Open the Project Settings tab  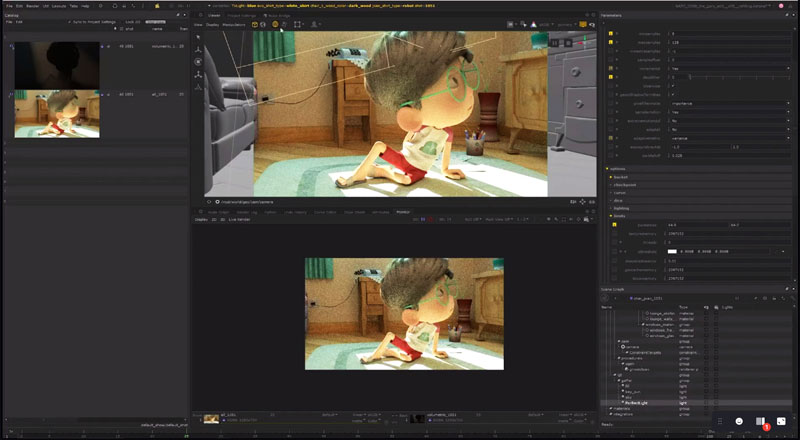coord(242,15)
